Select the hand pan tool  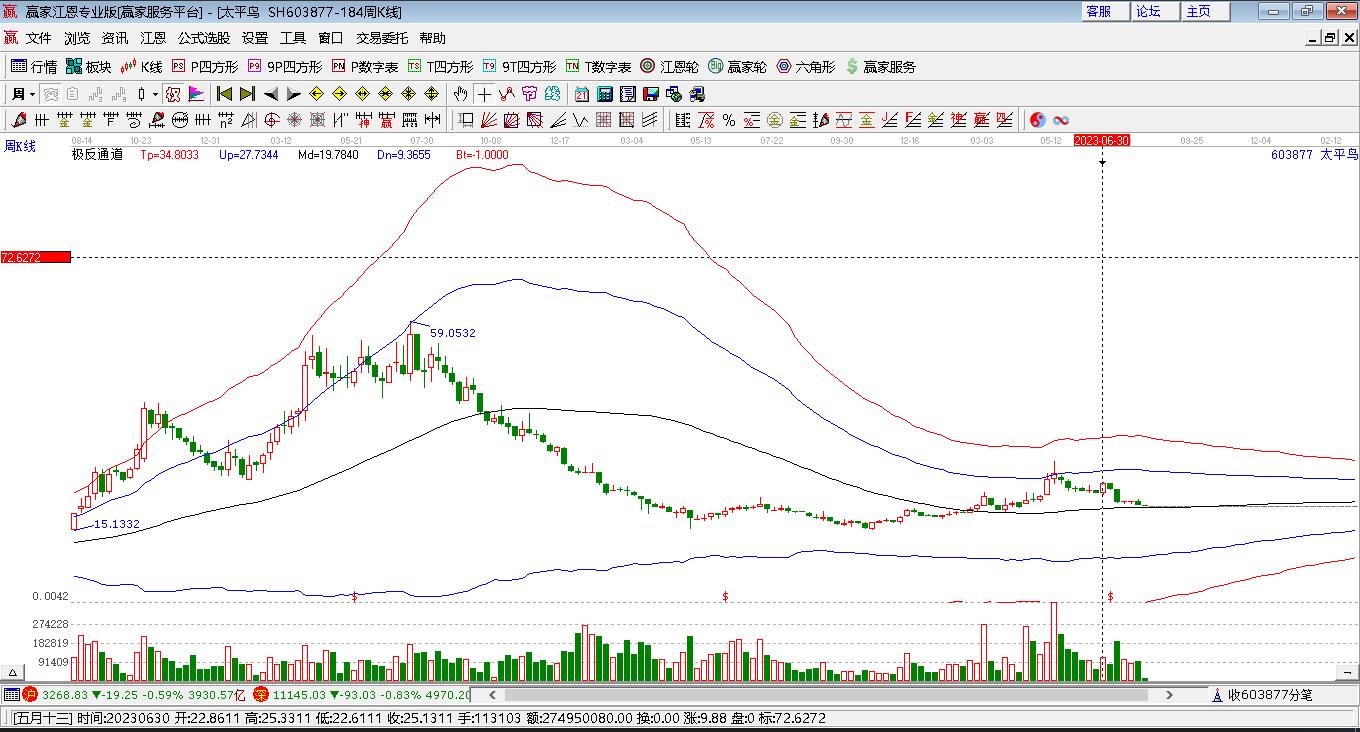(x=459, y=94)
